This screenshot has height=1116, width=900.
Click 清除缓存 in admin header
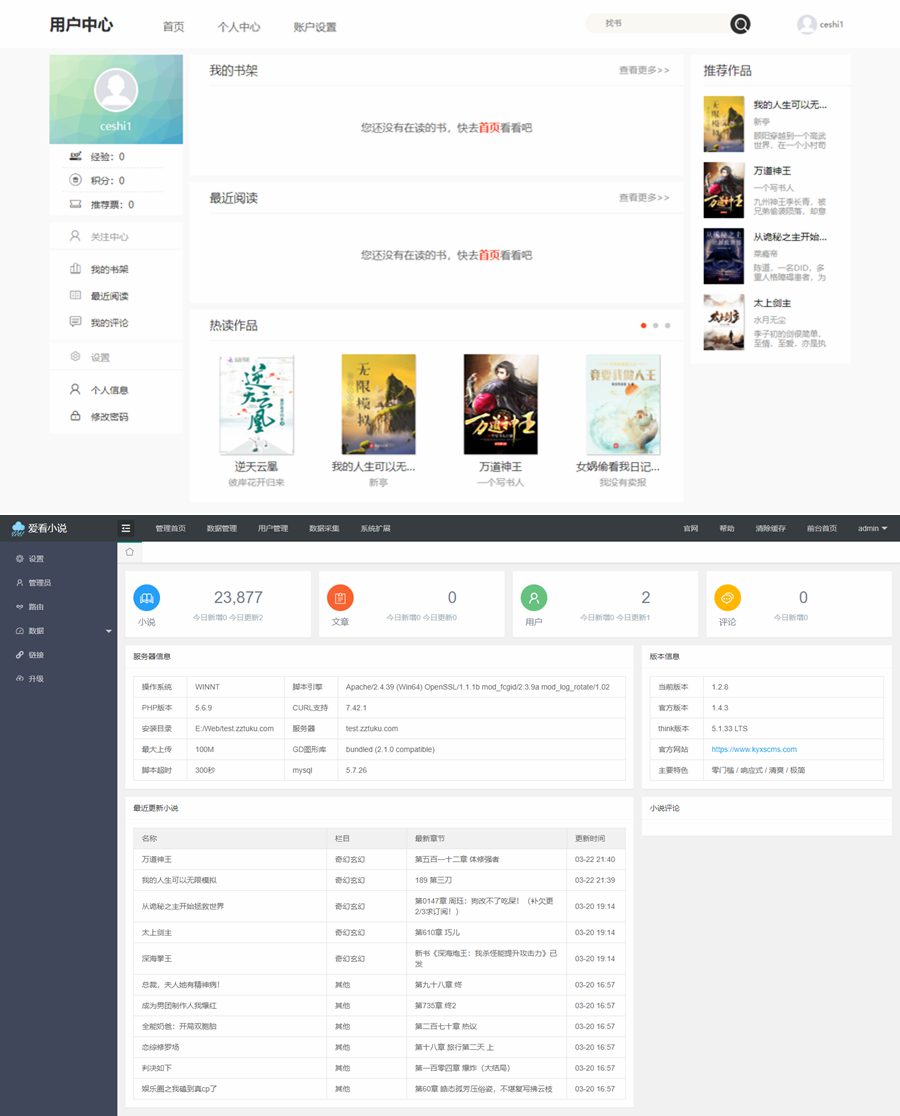[x=770, y=528]
